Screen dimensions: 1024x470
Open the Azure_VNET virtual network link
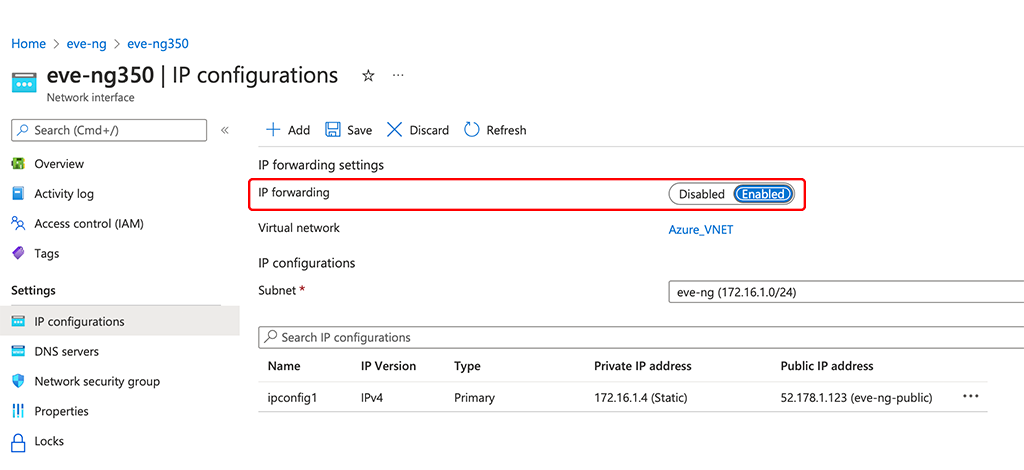coord(701,230)
